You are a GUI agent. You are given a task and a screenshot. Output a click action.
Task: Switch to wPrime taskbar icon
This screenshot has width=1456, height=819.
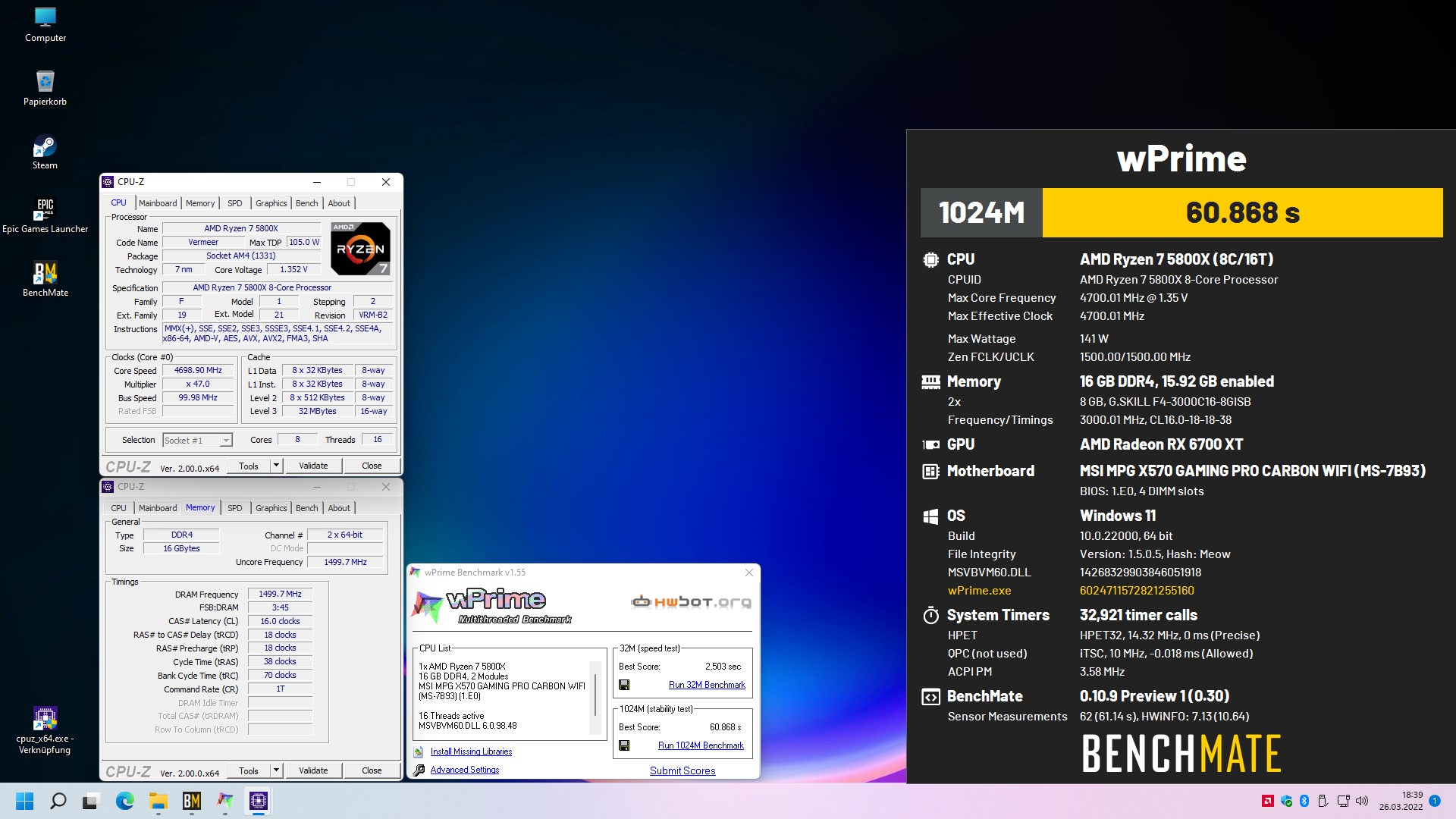[x=225, y=801]
